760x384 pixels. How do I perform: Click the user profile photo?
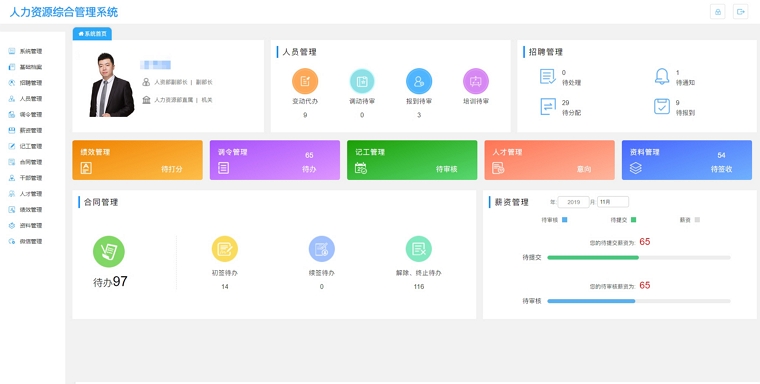(111, 85)
